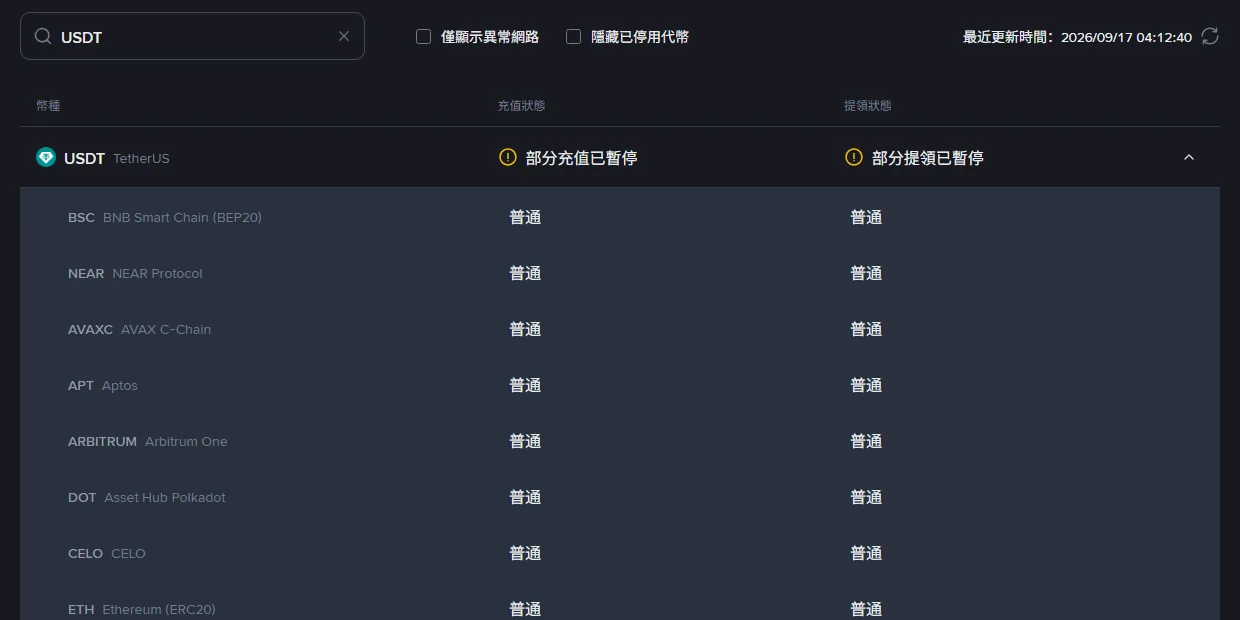Click the USDT Tether coin icon
This screenshot has height=620, width=1240.
pos(46,157)
